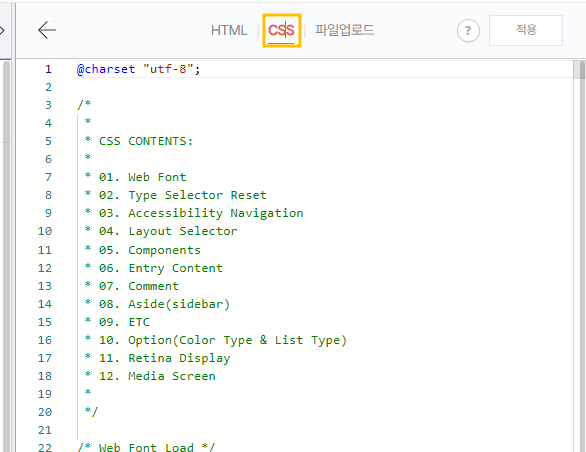Select the CSS tab
The height and width of the screenshot is (452, 586).
click(281, 30)
